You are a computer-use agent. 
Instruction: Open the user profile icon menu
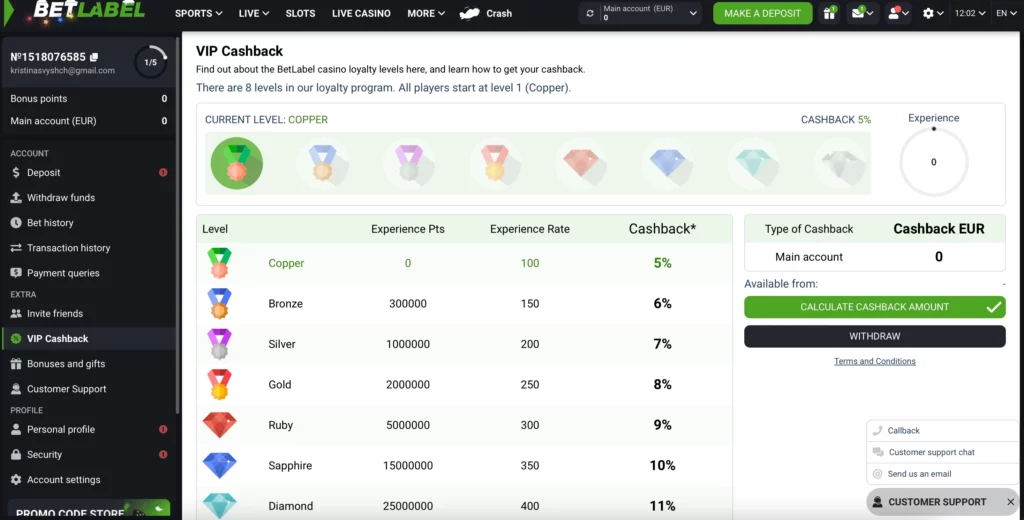pyautogui.click(x=899, y=13)
